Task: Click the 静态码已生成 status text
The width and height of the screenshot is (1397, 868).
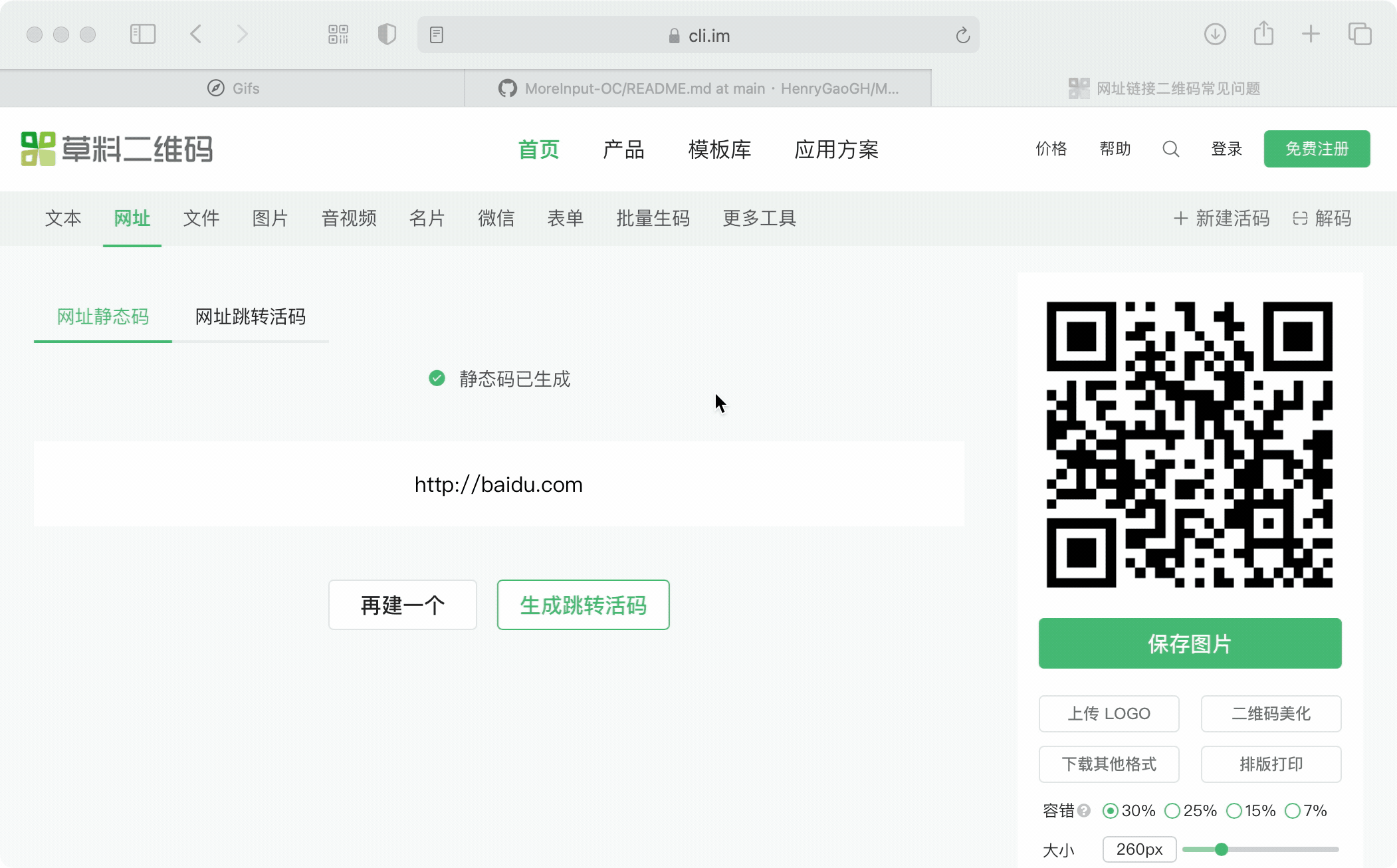Action: 515,379
